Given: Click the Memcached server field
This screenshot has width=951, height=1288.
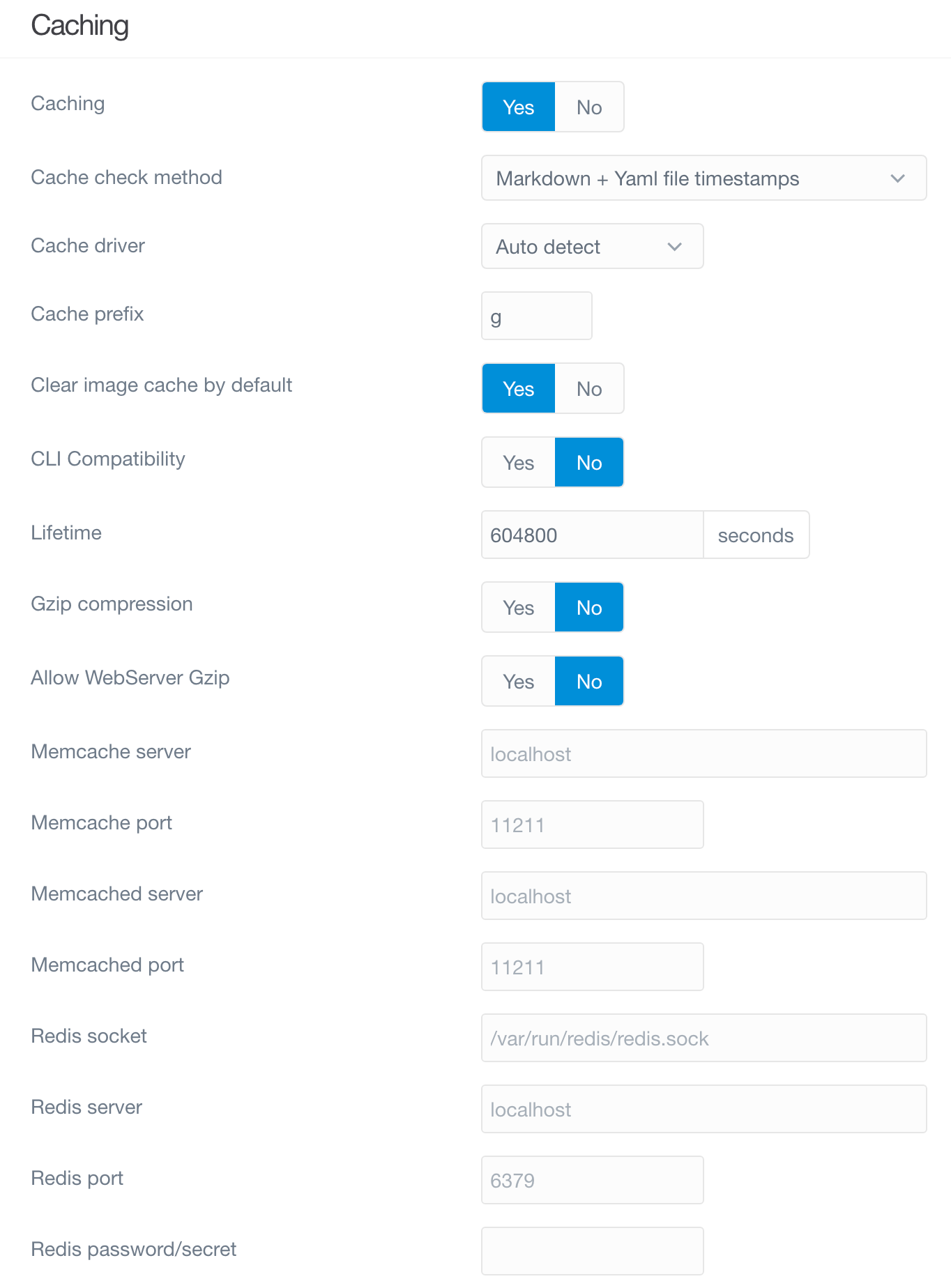Looking at the screenshot, I should point(703,896).
